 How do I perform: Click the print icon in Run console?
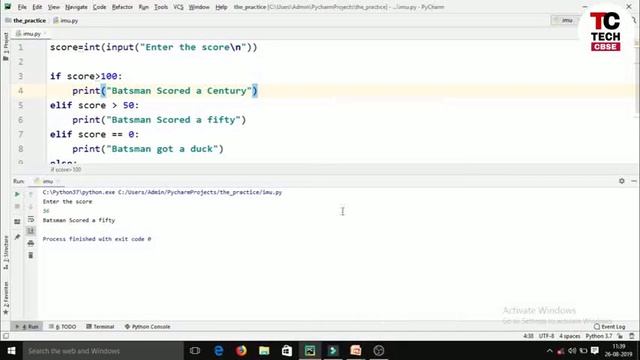(x=31, y=243)
